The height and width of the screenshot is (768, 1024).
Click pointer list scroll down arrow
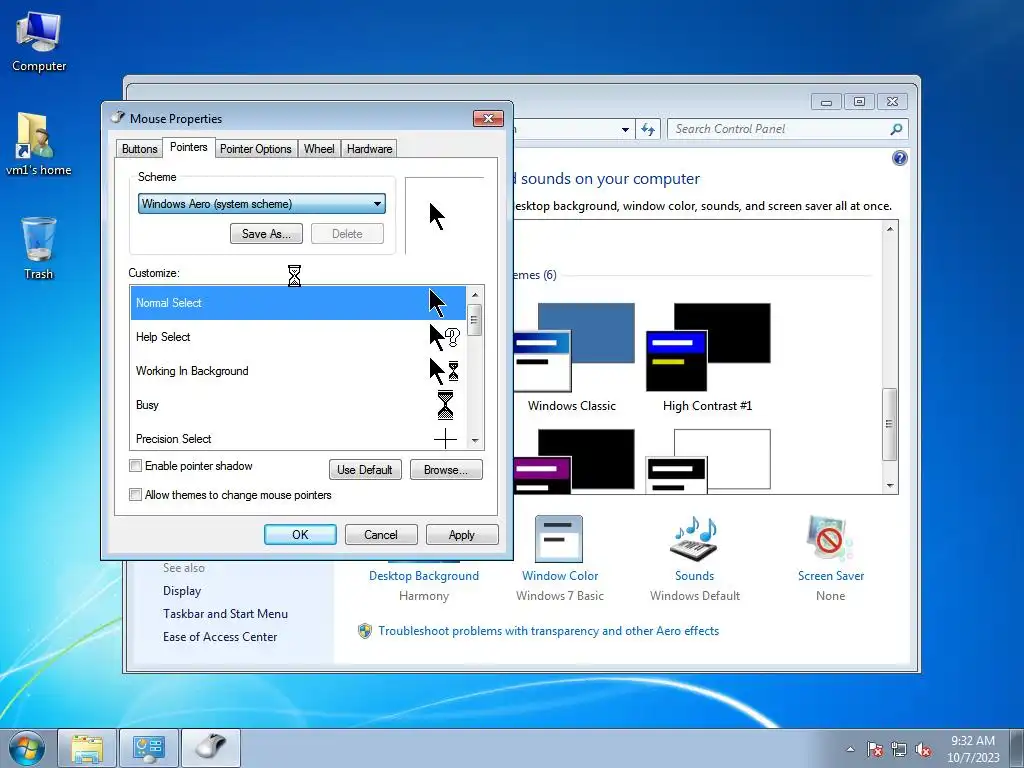pos(475,441)
